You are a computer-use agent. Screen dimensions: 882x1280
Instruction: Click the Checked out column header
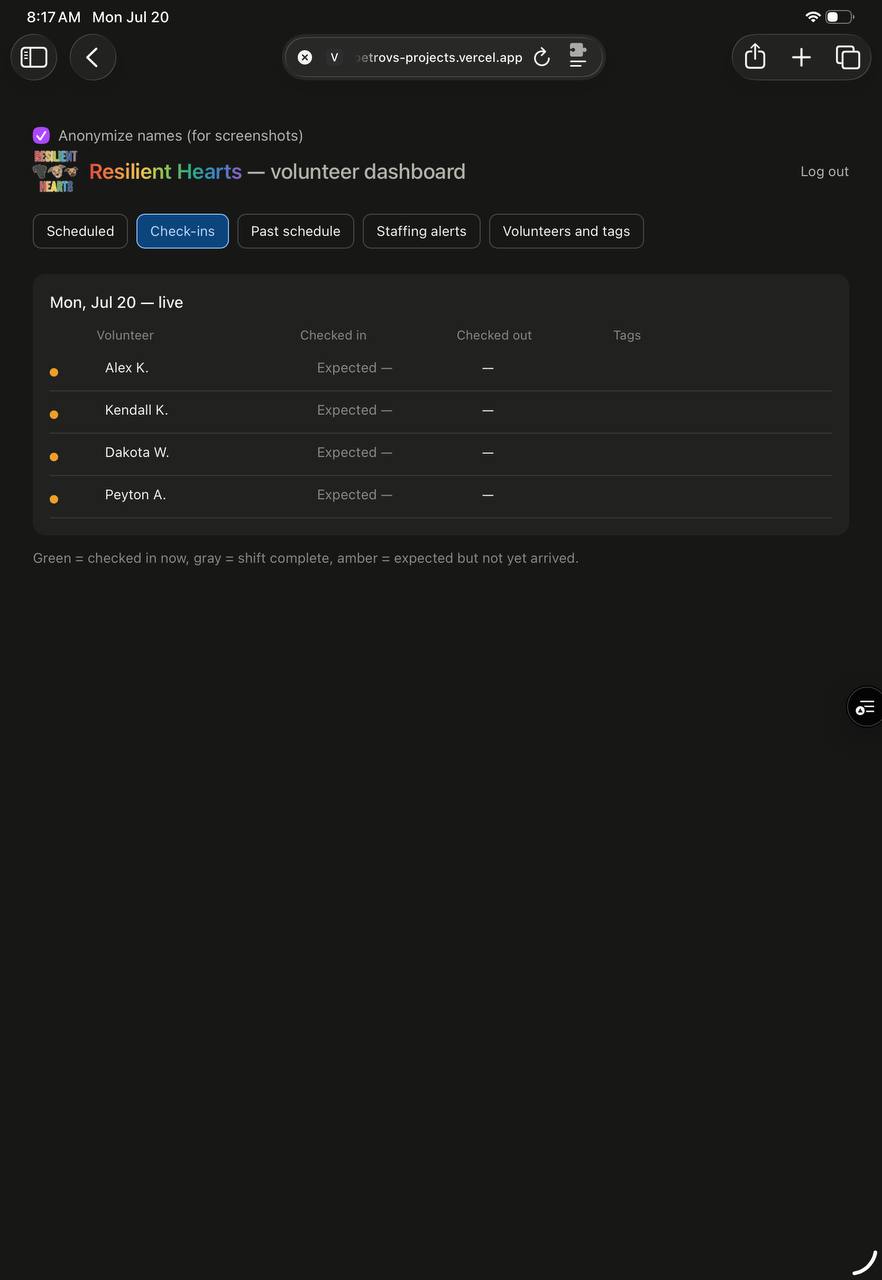point(494,335)
